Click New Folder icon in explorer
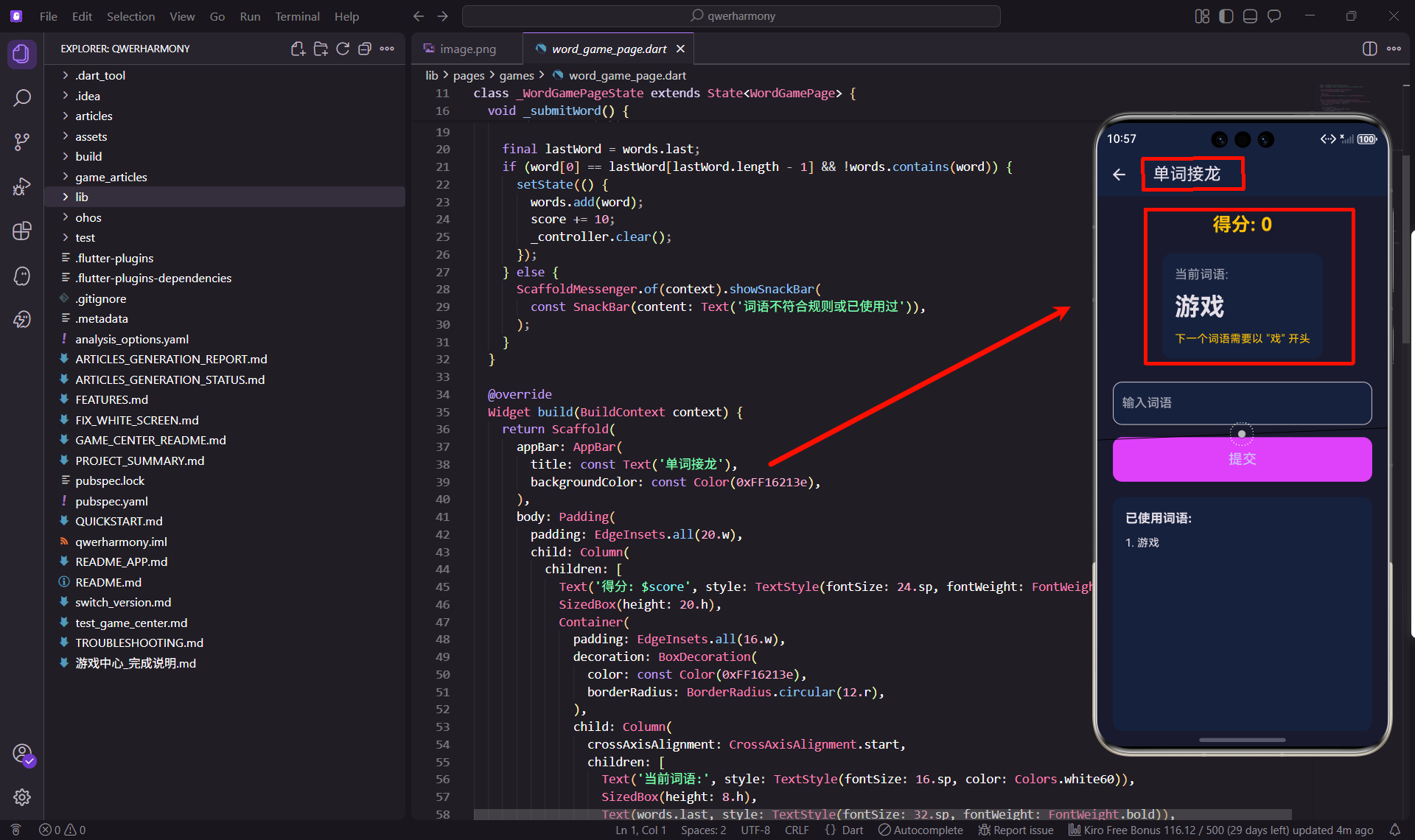The height and width of the screenshot is (840, 1415). 321,49
